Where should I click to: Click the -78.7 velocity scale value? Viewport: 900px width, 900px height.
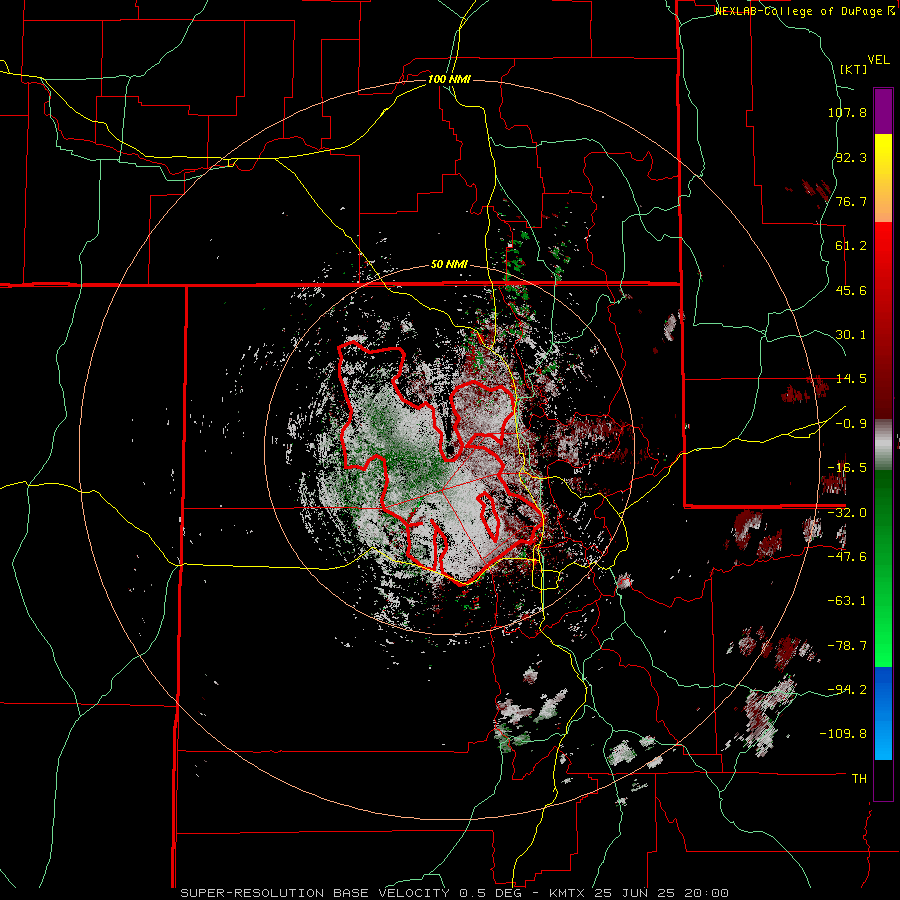tap(847, 646)
